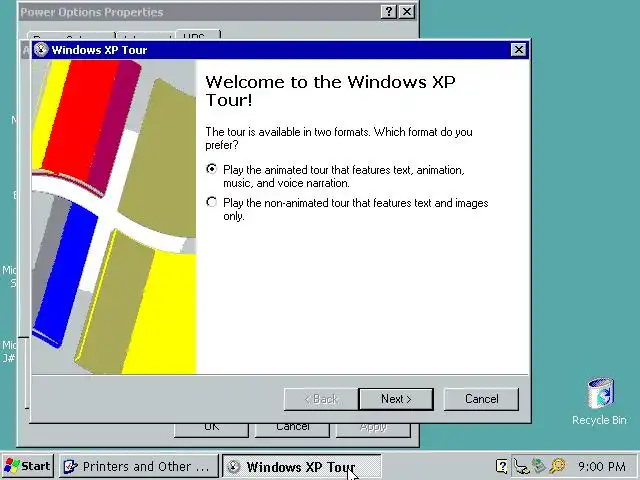The height and width of the screenshot is (480, 640).
Task: Close the Windows XP Tour dialog
Action: coord(518,50)
